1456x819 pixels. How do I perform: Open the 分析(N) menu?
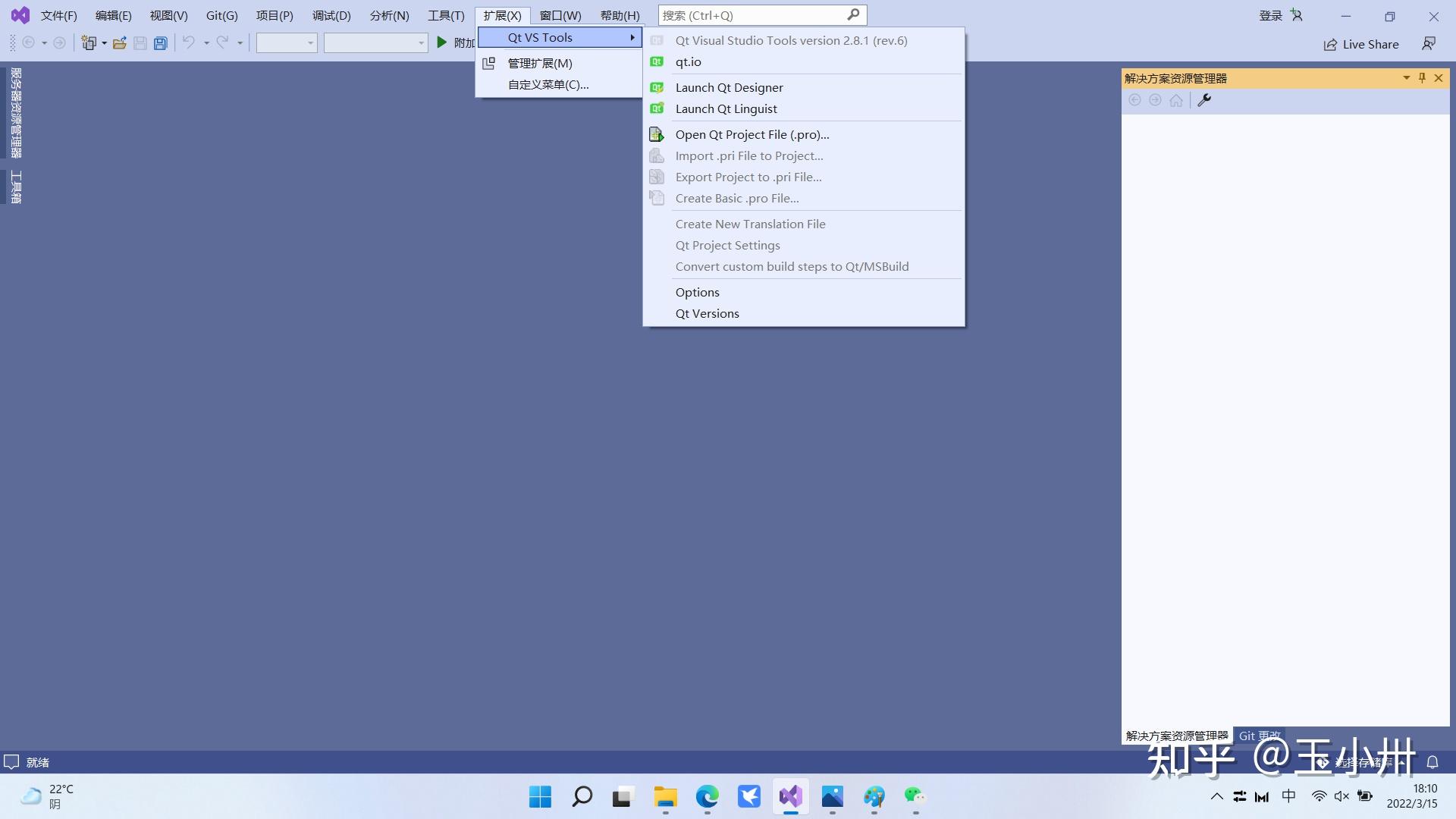click(389, 15)
